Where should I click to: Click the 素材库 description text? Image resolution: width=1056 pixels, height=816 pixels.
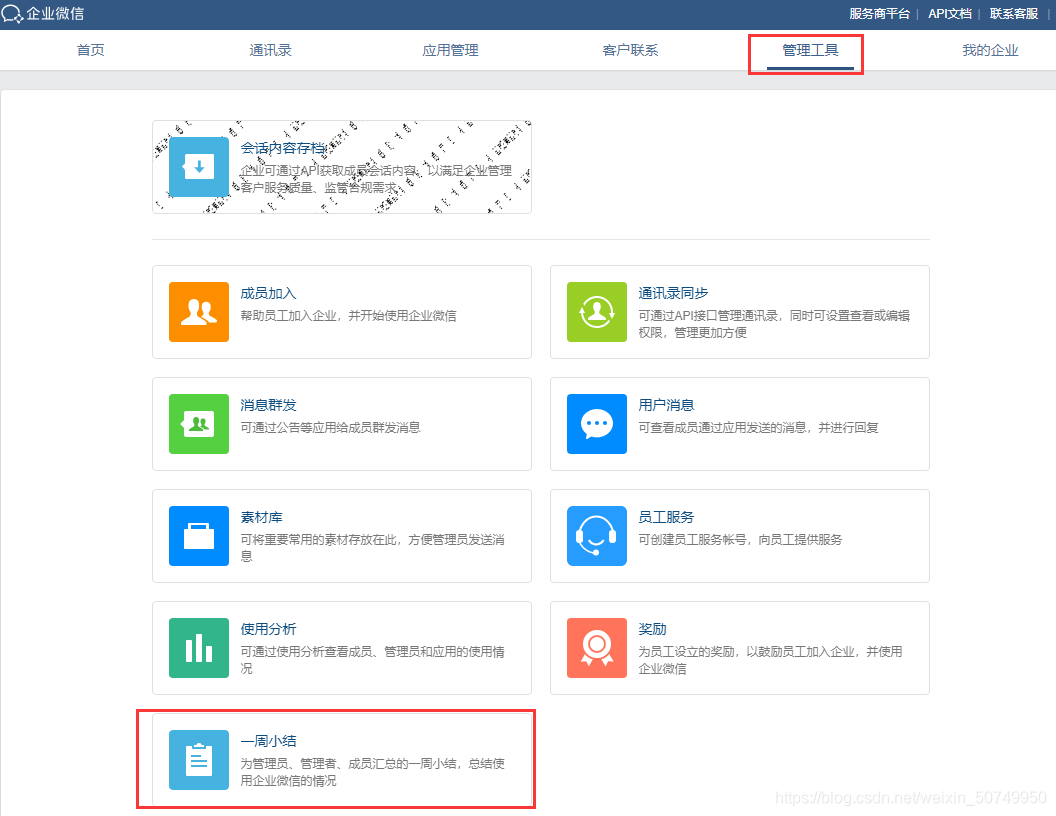coord(372,547)
